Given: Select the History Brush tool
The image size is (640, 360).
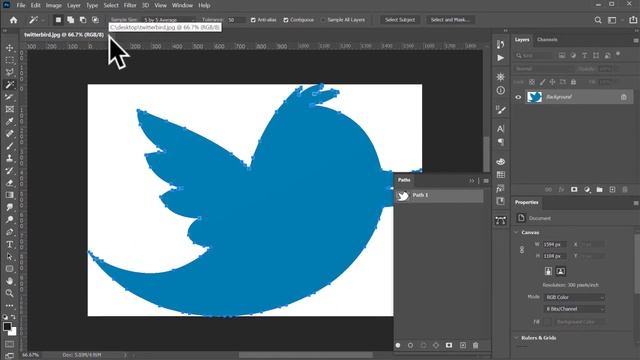Looking at the screenshot, I should click(x=9, y=170).
